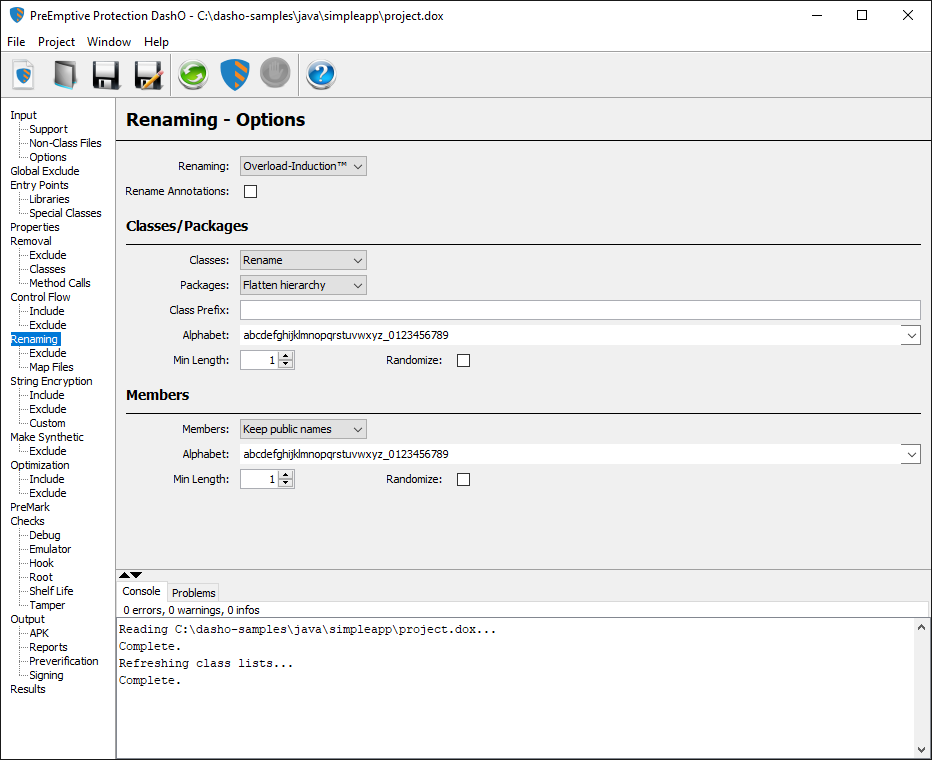
Task: Select Global Exclude tree item
Action: coord(45,171)
